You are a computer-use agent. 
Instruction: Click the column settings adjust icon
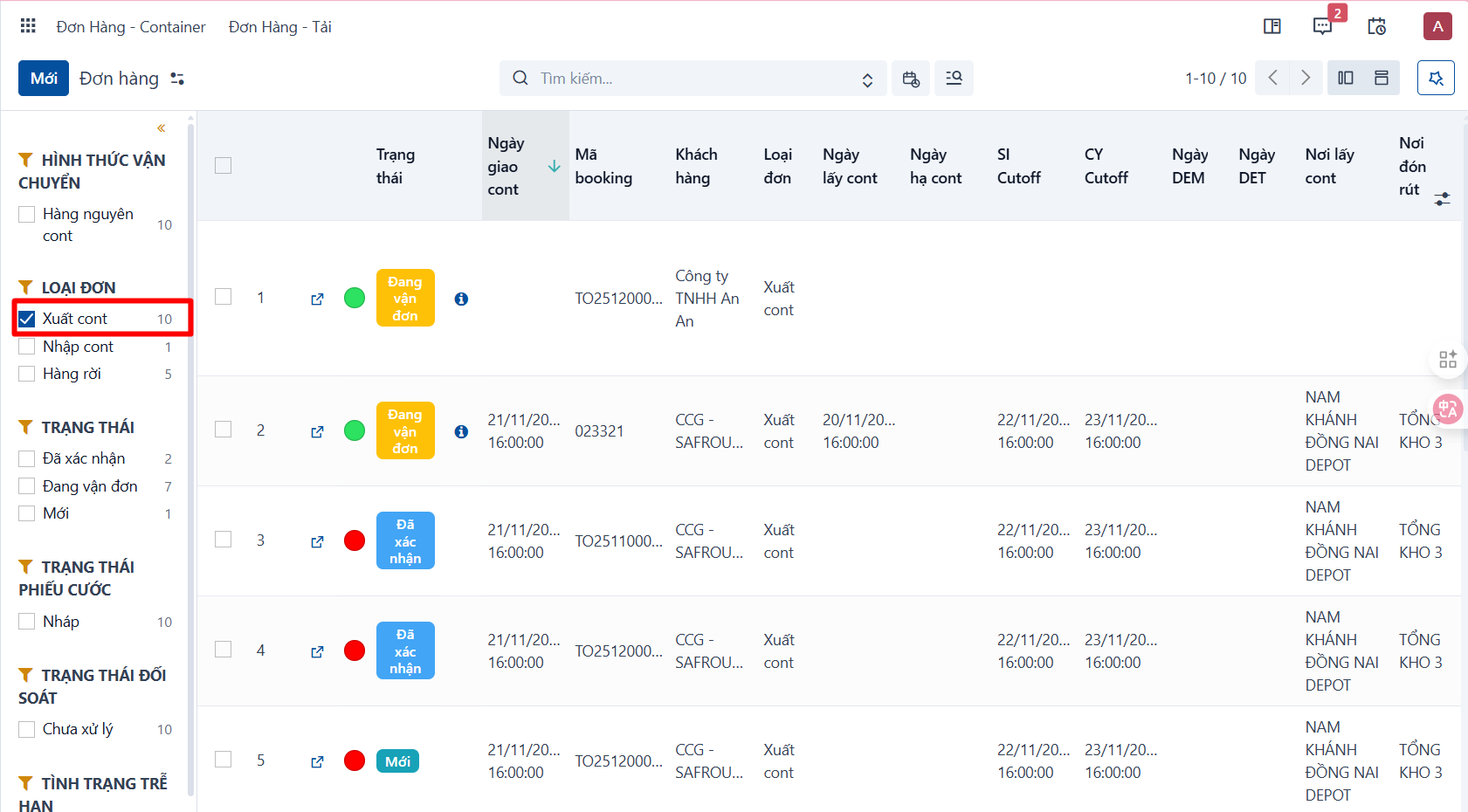[1442, 199]
